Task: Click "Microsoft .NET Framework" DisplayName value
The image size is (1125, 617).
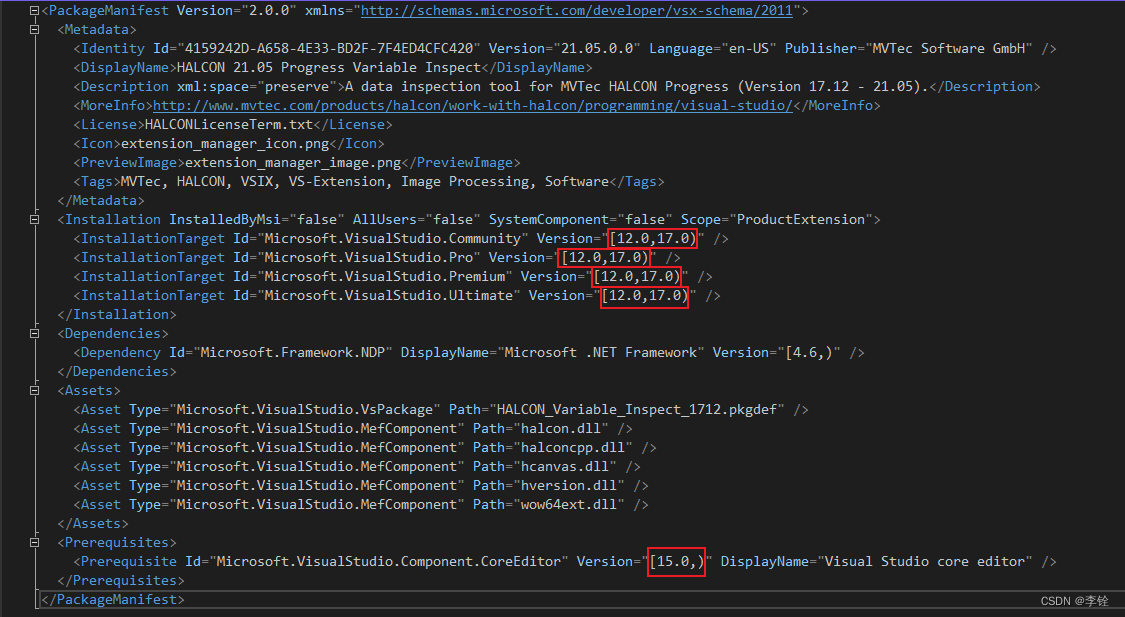Action: click(601, 353)
